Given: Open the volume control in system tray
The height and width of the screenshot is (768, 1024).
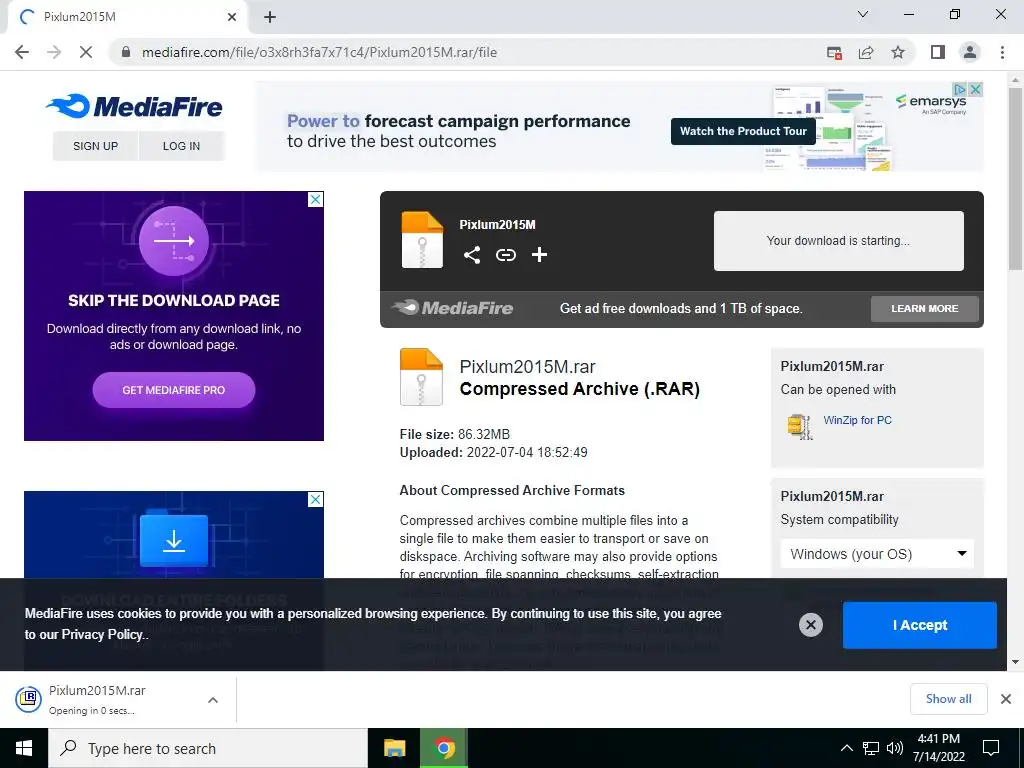Looking at the screenshot, I should tap(895, 748).
